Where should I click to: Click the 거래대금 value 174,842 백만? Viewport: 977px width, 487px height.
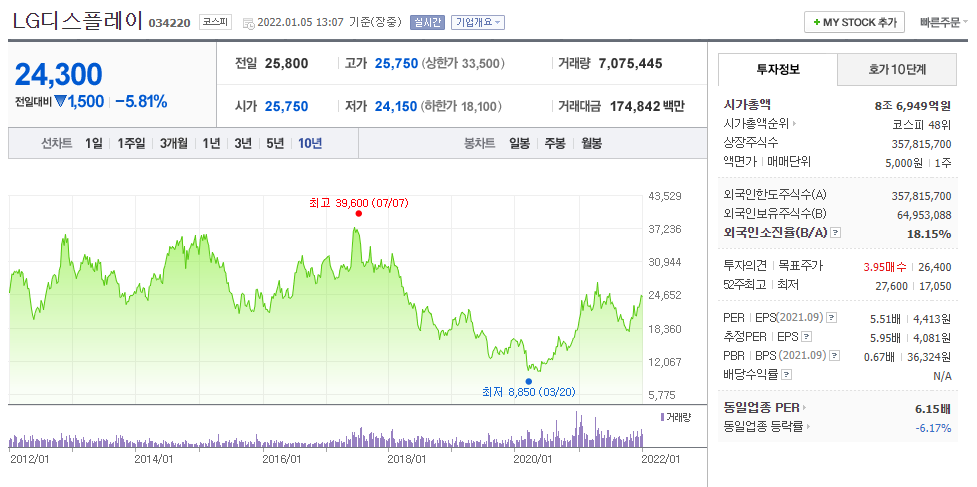[x=647, y=106]
